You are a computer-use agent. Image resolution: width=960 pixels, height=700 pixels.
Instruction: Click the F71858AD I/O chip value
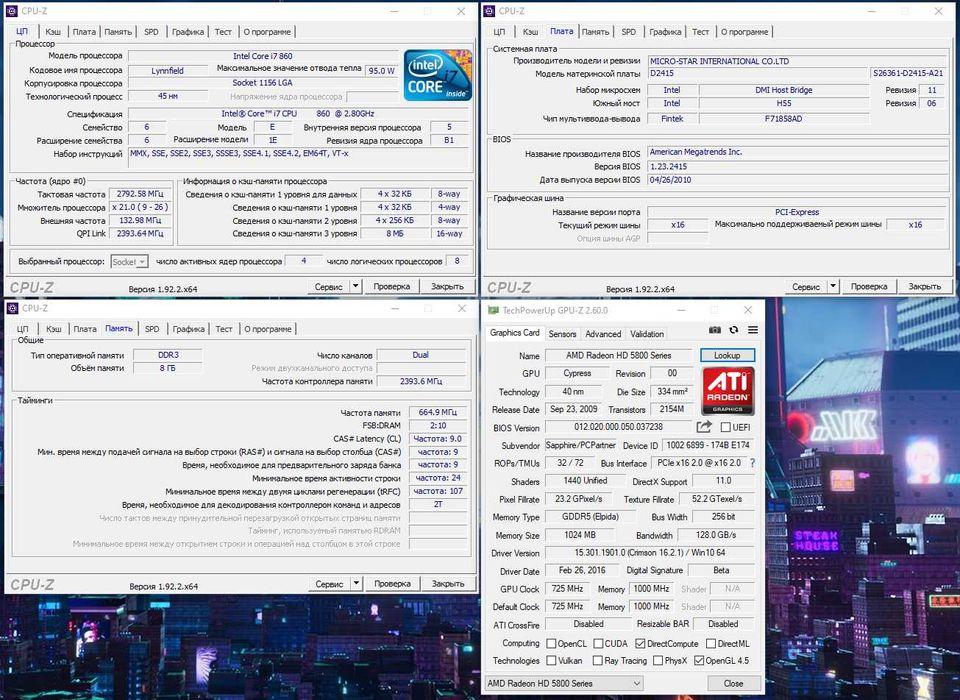tap(783, 118)
